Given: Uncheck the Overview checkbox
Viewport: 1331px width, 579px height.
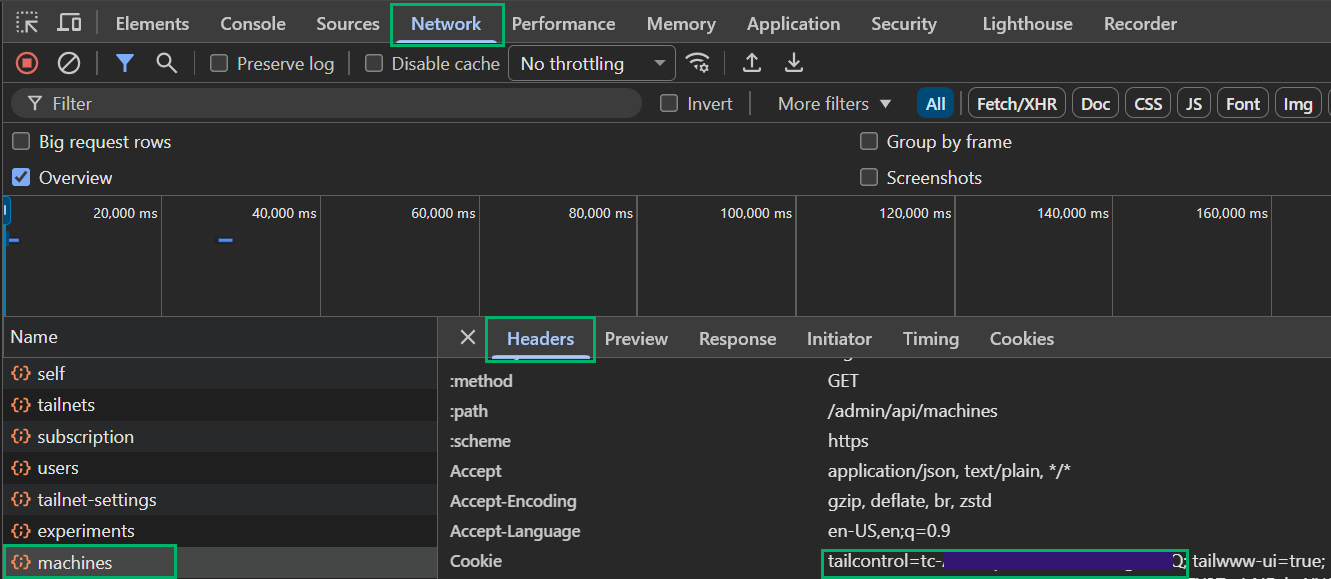Looking at the screenshot, I should pyautogui.click(x=20, y=178).
